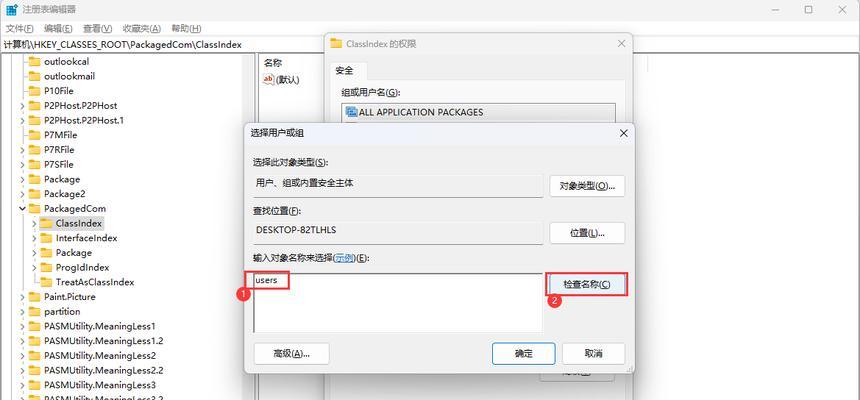Open the 收藏夹(A) menu
Viewport: 860px width, 400px height.
[142, 29]
